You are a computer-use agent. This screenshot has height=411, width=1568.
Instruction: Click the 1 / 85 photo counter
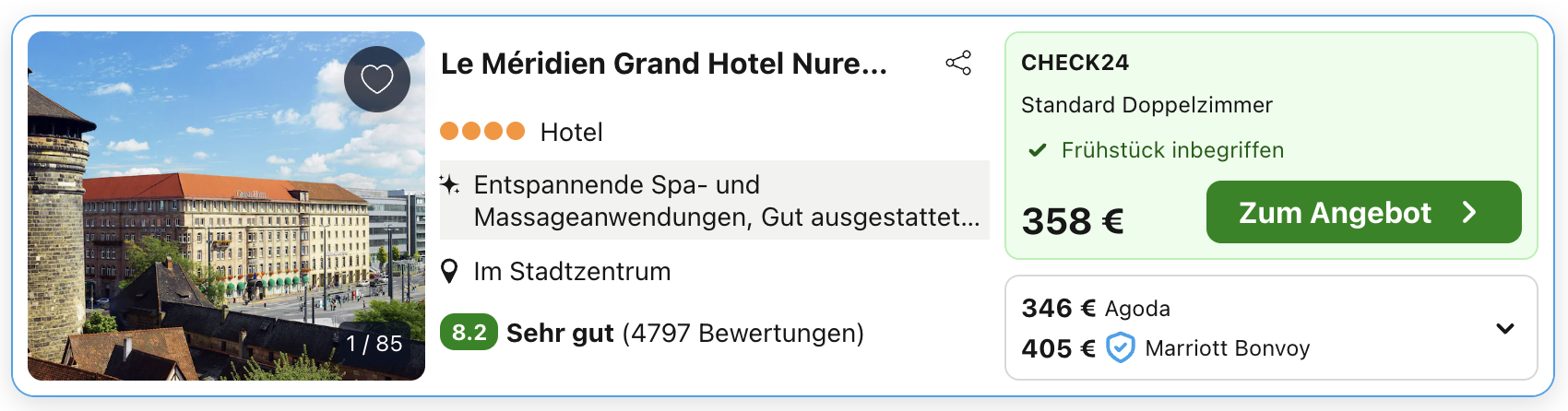click(374, 344)
